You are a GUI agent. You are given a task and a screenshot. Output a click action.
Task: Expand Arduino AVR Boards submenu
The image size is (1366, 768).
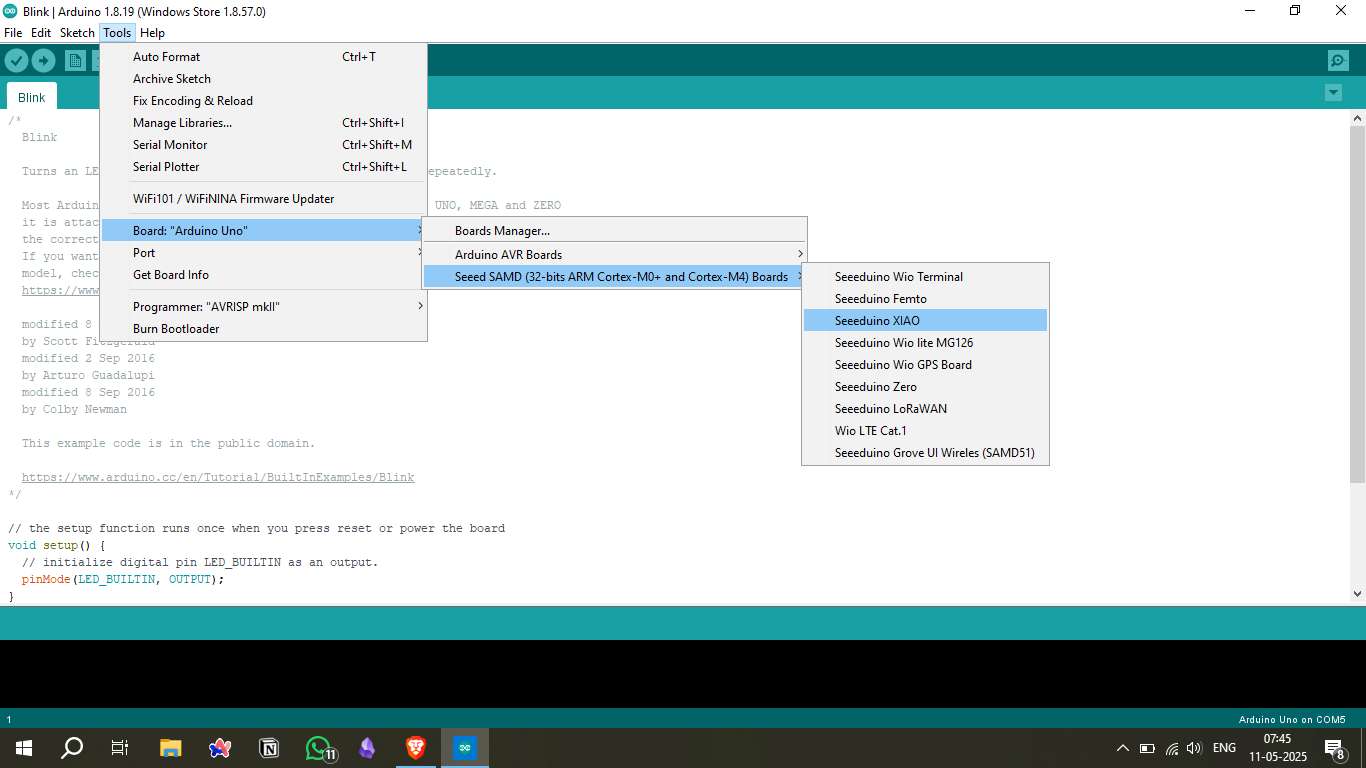[x=614, y=255]
